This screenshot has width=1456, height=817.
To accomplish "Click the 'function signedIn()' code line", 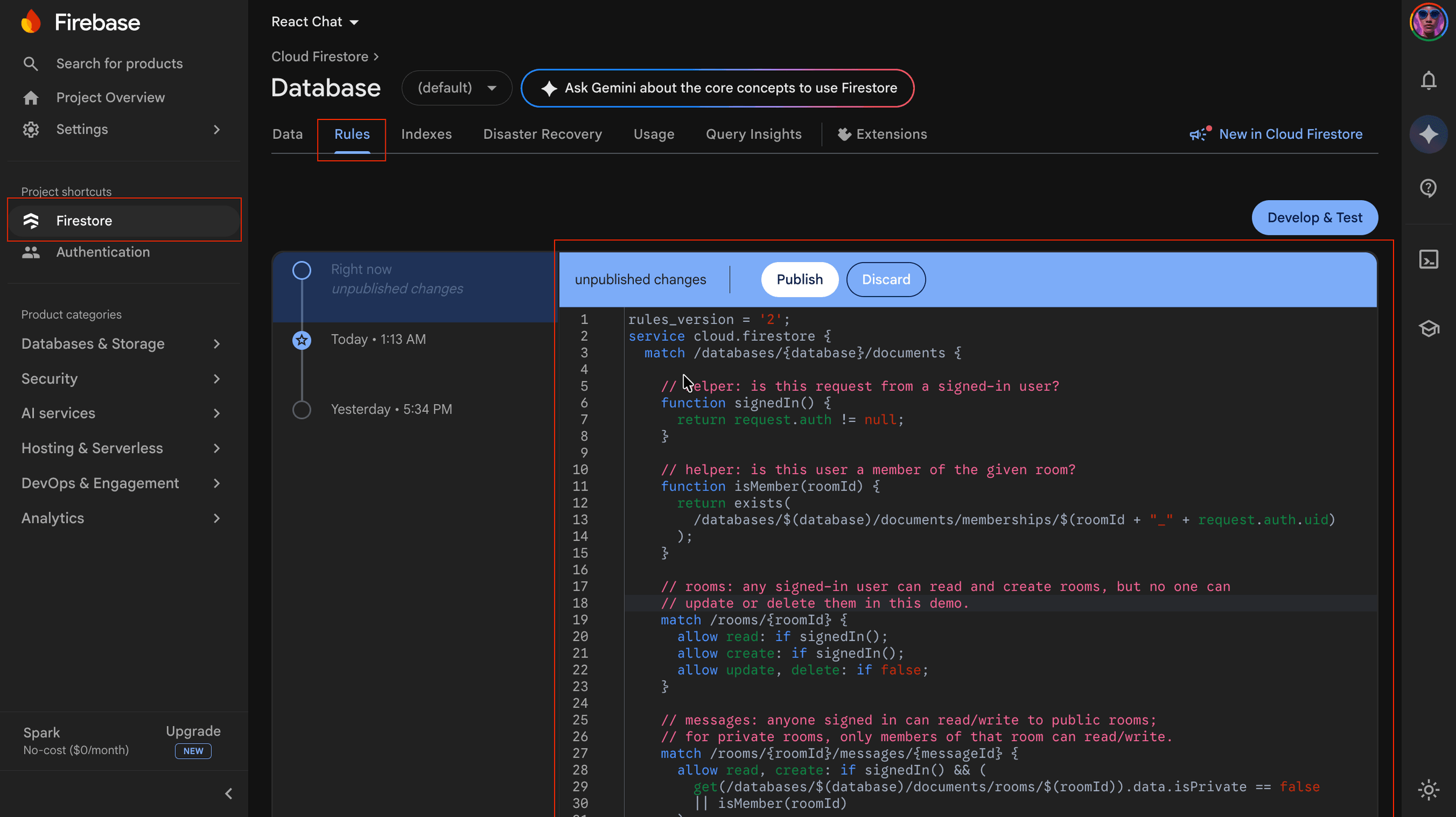I will tap(746, 403).
